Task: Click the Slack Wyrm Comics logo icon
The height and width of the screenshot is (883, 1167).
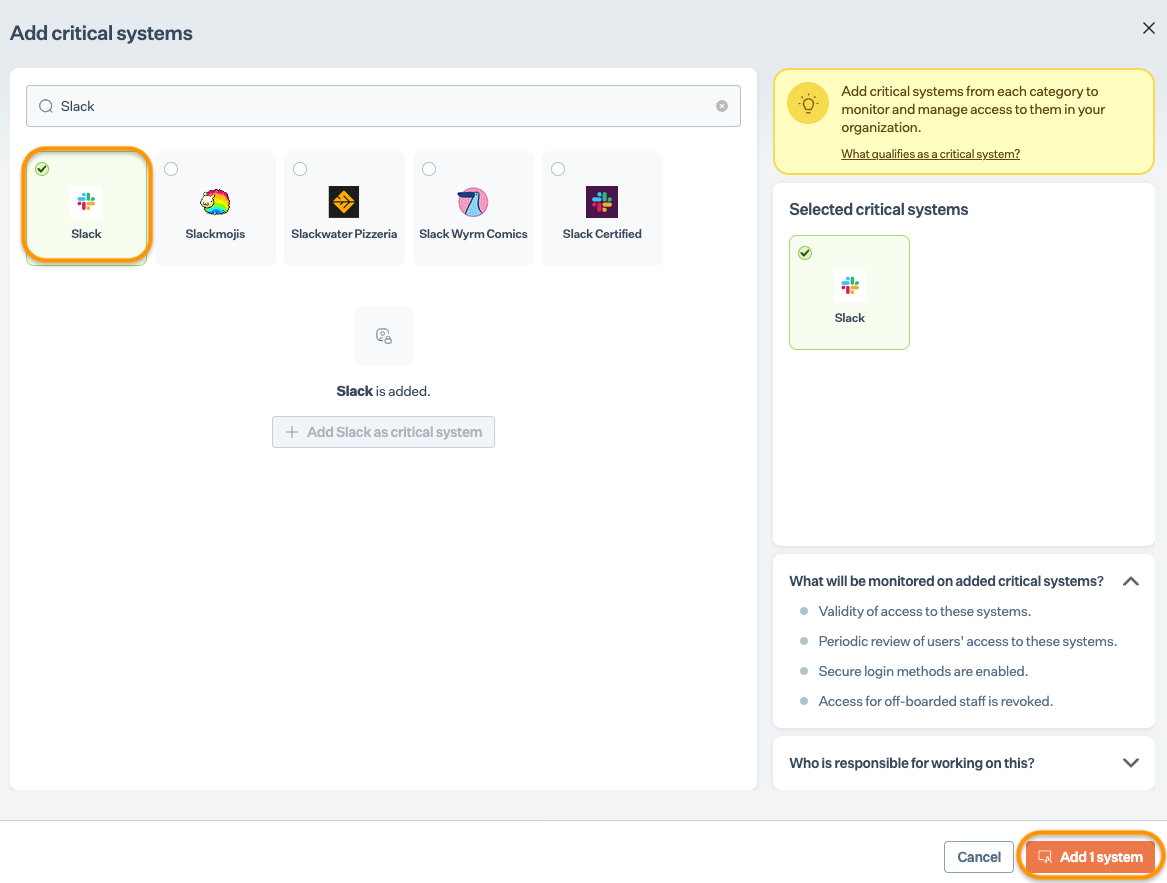Action: pyautogui.click(x=473, y=202)
